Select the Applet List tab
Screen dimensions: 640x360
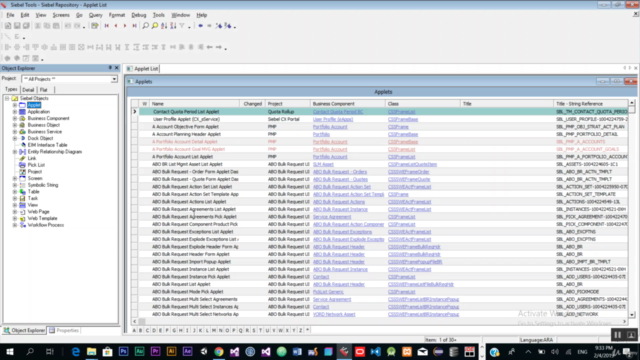[142, 69]
